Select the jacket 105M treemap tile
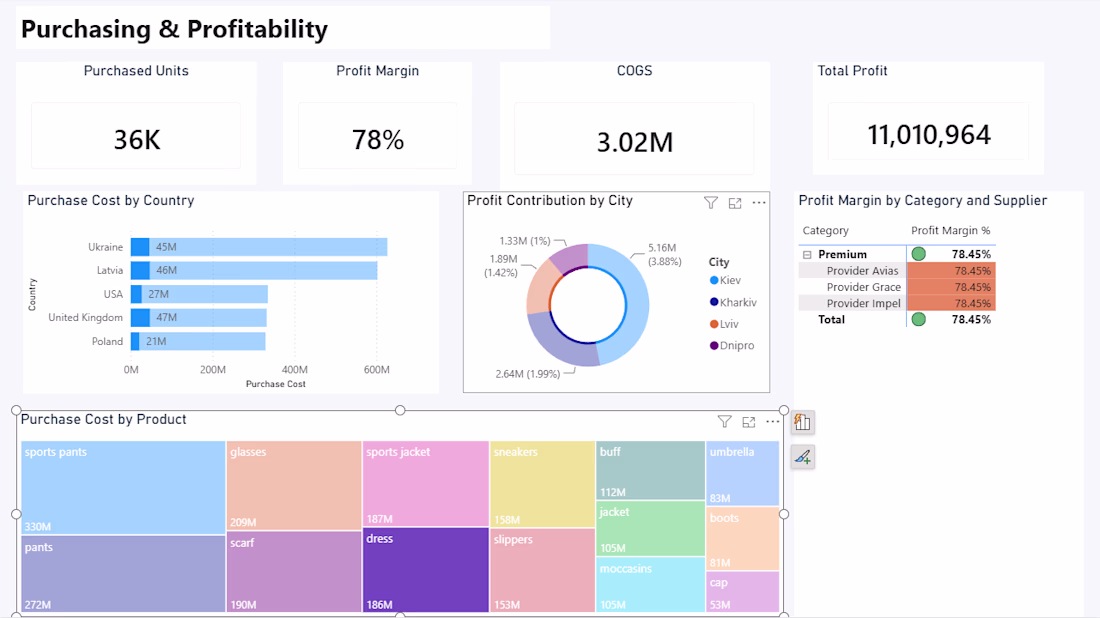The image size is (1100, 618). 650,528
